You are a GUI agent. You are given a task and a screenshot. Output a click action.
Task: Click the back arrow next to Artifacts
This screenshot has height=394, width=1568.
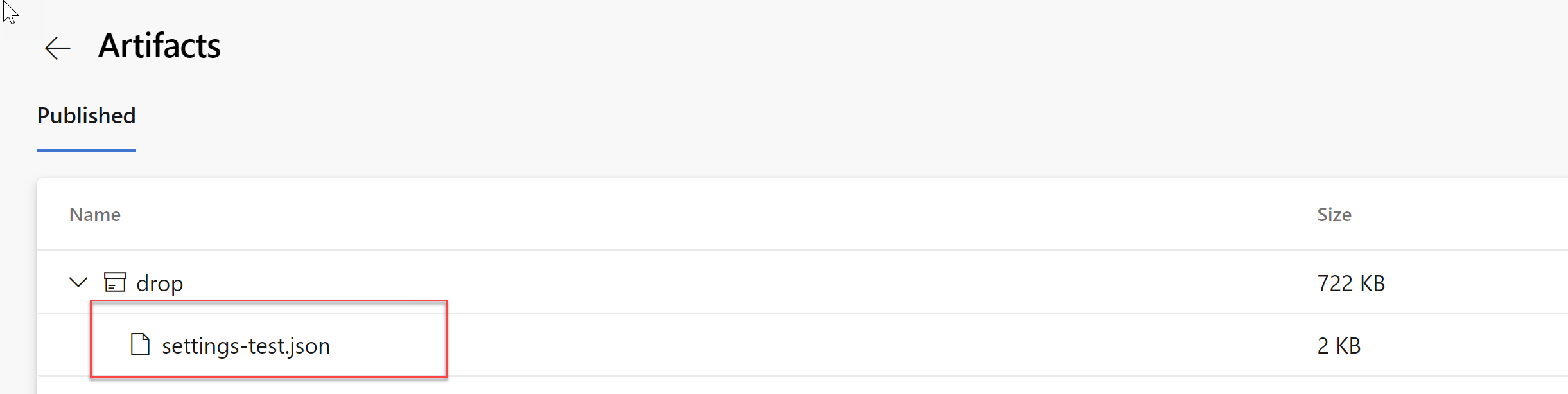pos(57,48)
